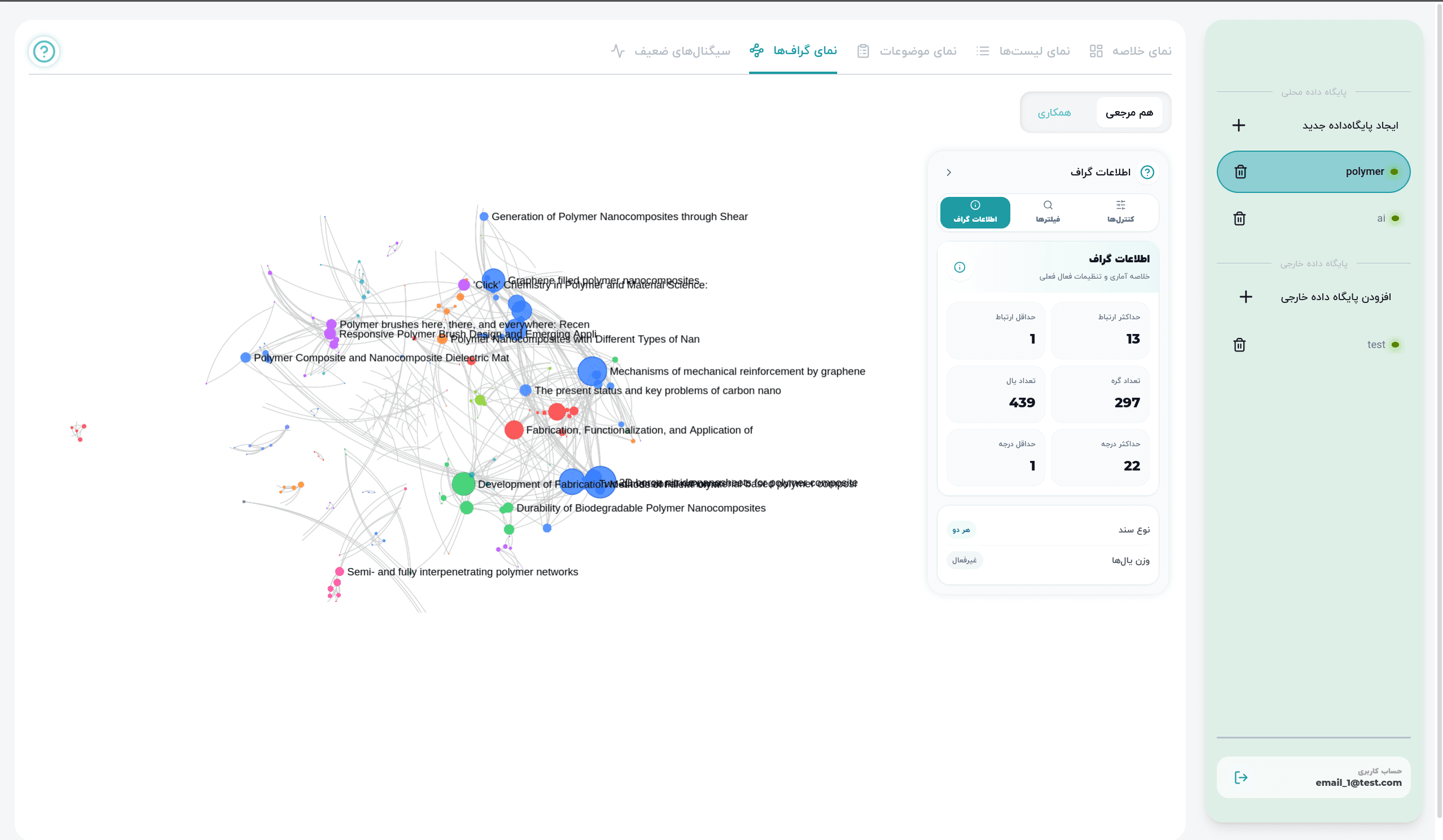Select the polymer database entry
Viewport: 1443px width, 840px height.
pos(1313,171)
